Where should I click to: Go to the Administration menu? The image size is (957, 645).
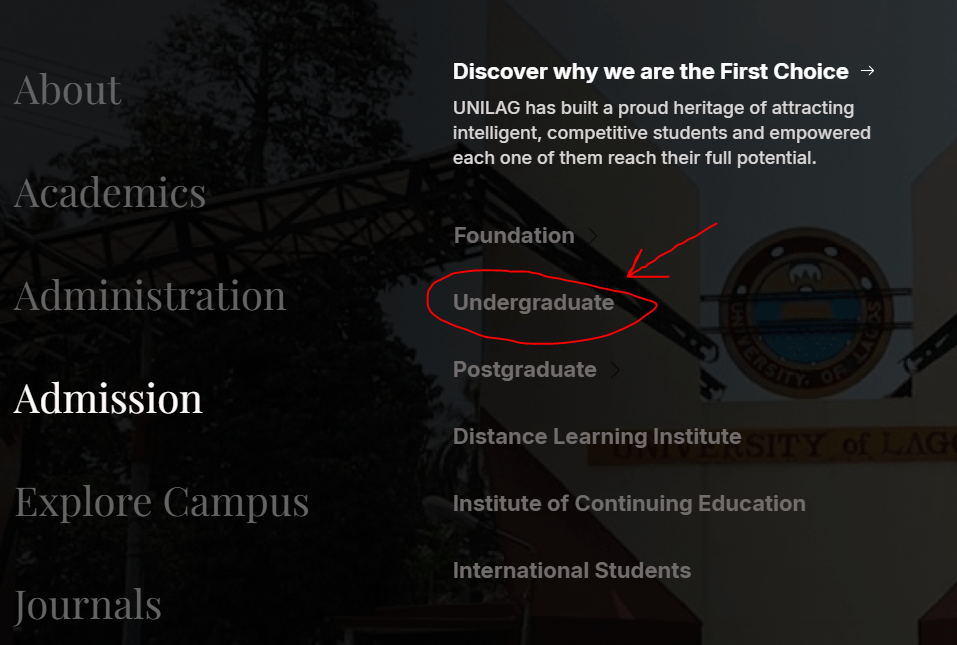[x=150, y=296]
